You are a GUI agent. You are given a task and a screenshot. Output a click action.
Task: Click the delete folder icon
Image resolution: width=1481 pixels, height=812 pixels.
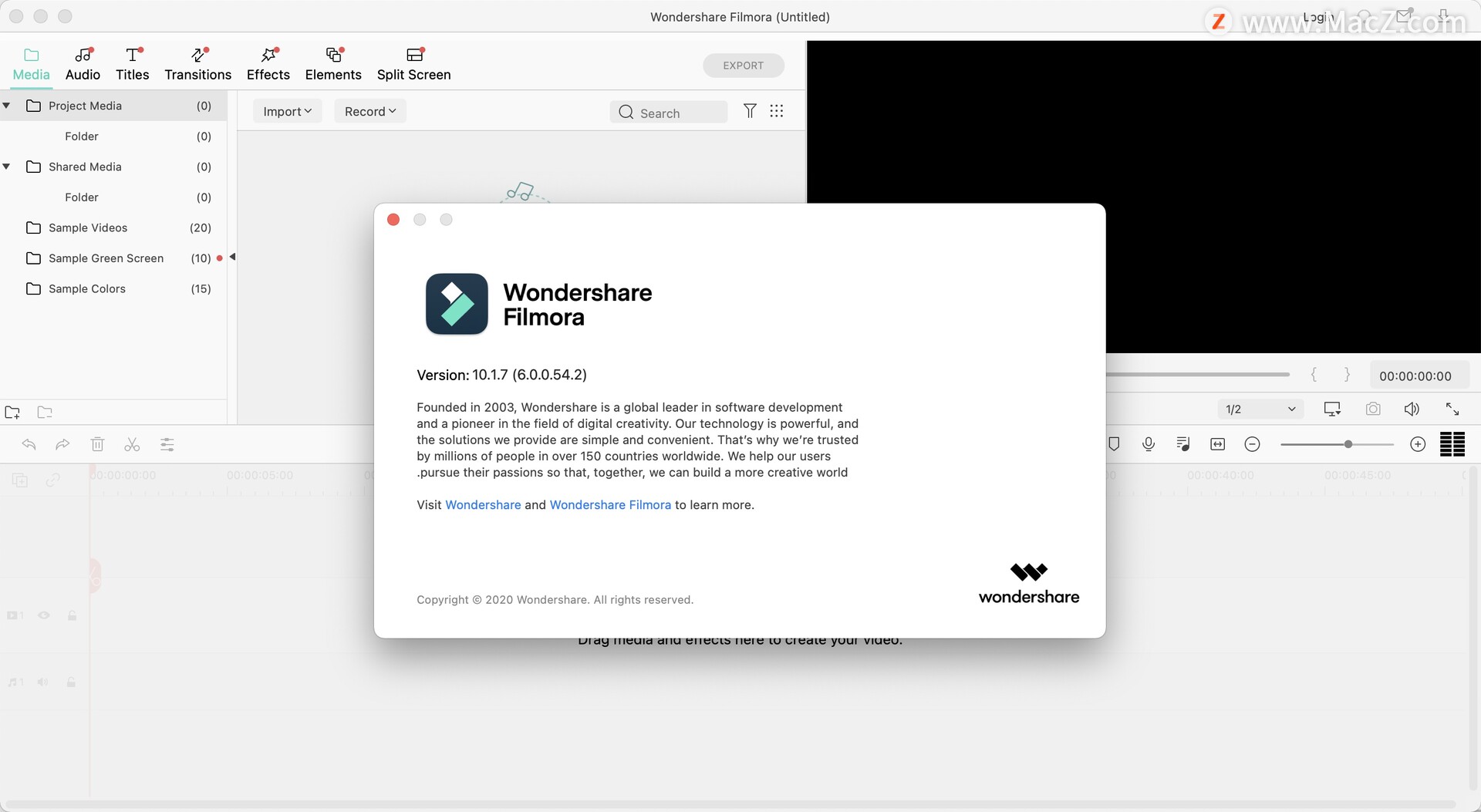click(x=45, y=413)
